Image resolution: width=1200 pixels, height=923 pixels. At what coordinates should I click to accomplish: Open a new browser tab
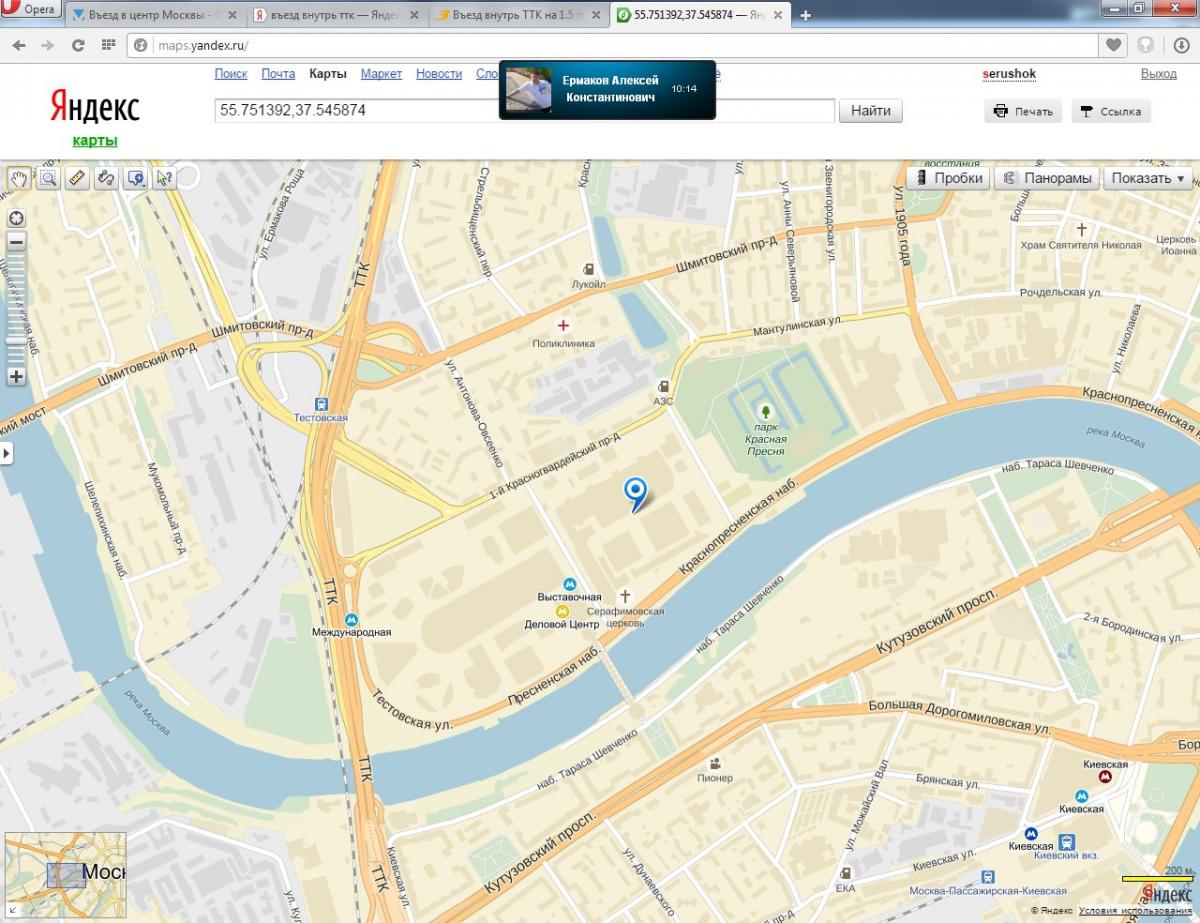[x=806, y=15]
